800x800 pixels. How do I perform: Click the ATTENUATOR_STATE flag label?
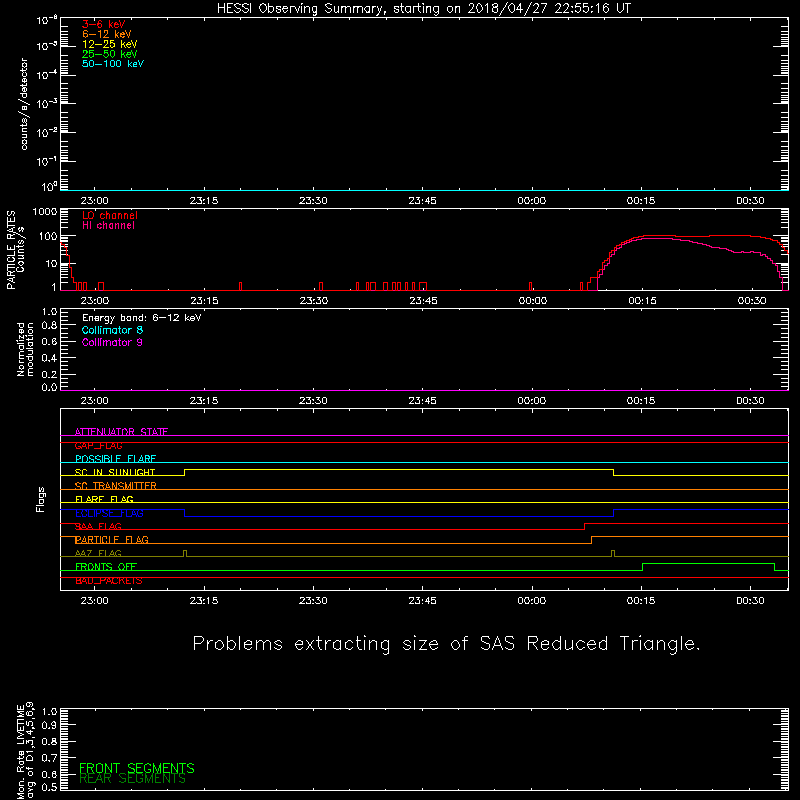point(121,432)
